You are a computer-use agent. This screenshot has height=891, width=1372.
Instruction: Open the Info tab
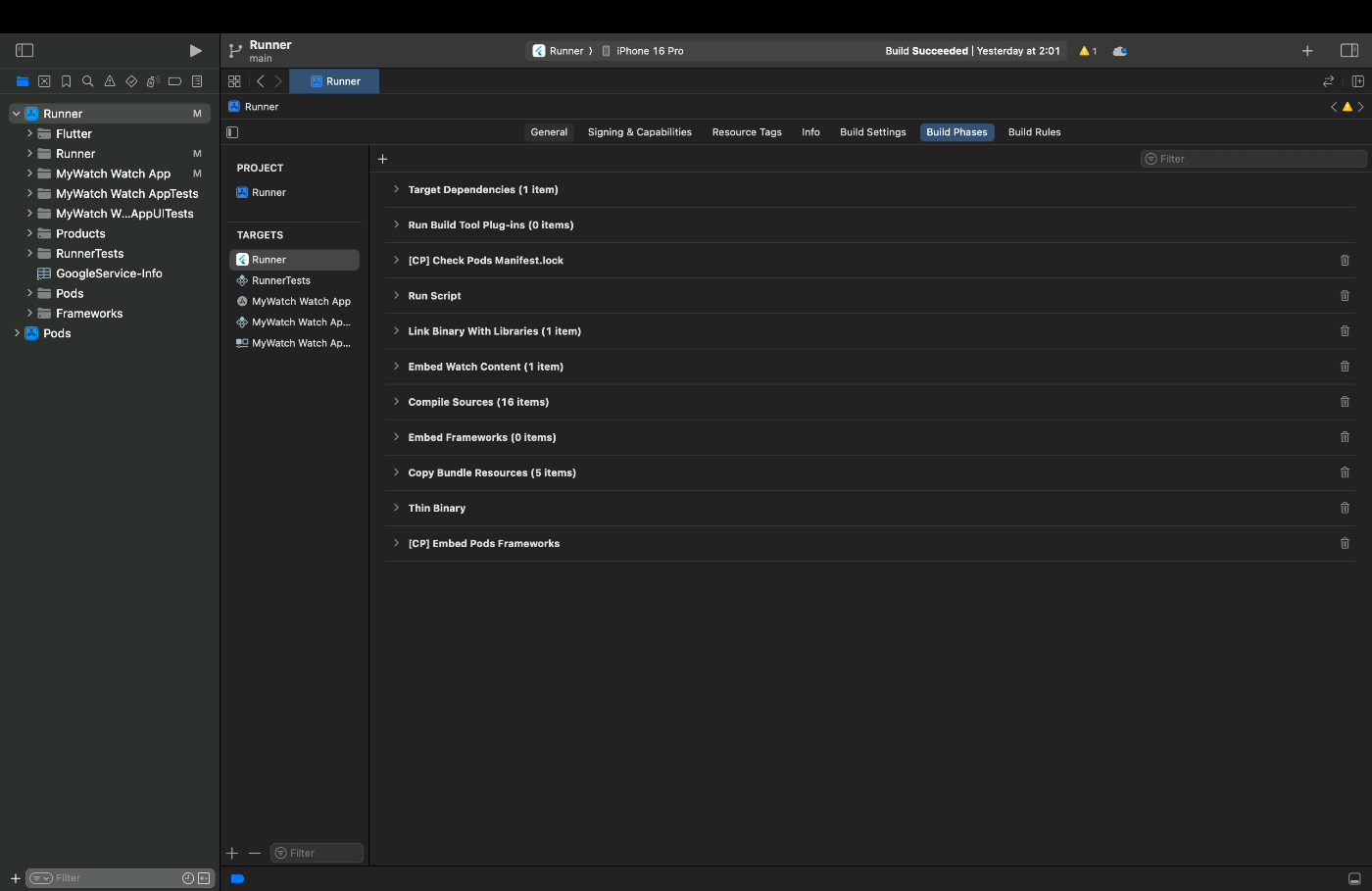click(810, 132)
